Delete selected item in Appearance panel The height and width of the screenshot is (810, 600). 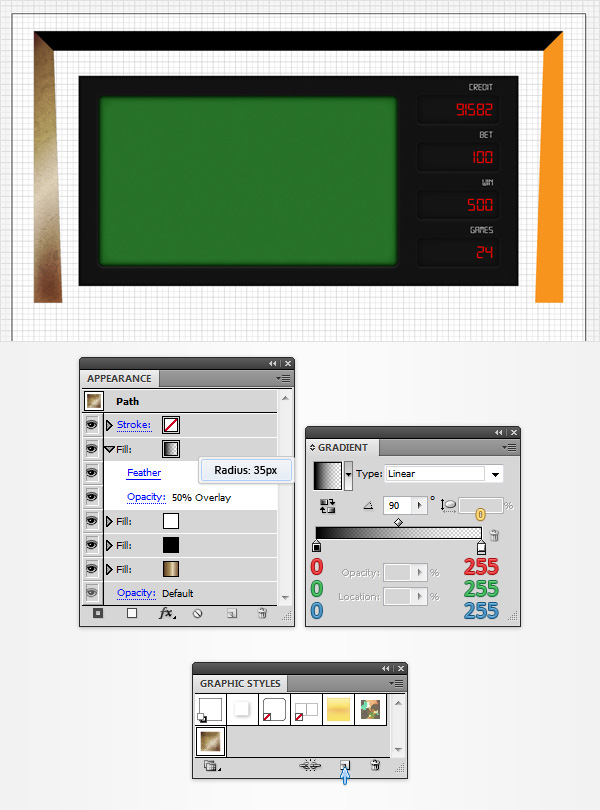tap(262, 613)
